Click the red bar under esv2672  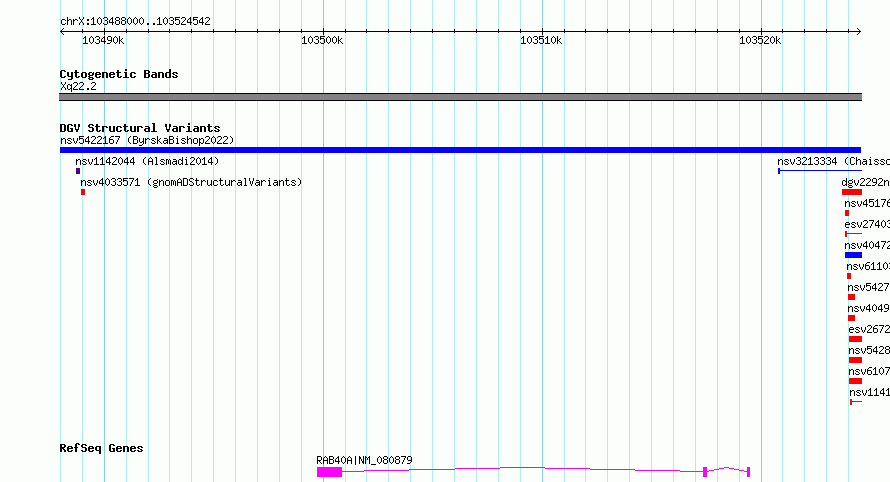pos(855,339)
